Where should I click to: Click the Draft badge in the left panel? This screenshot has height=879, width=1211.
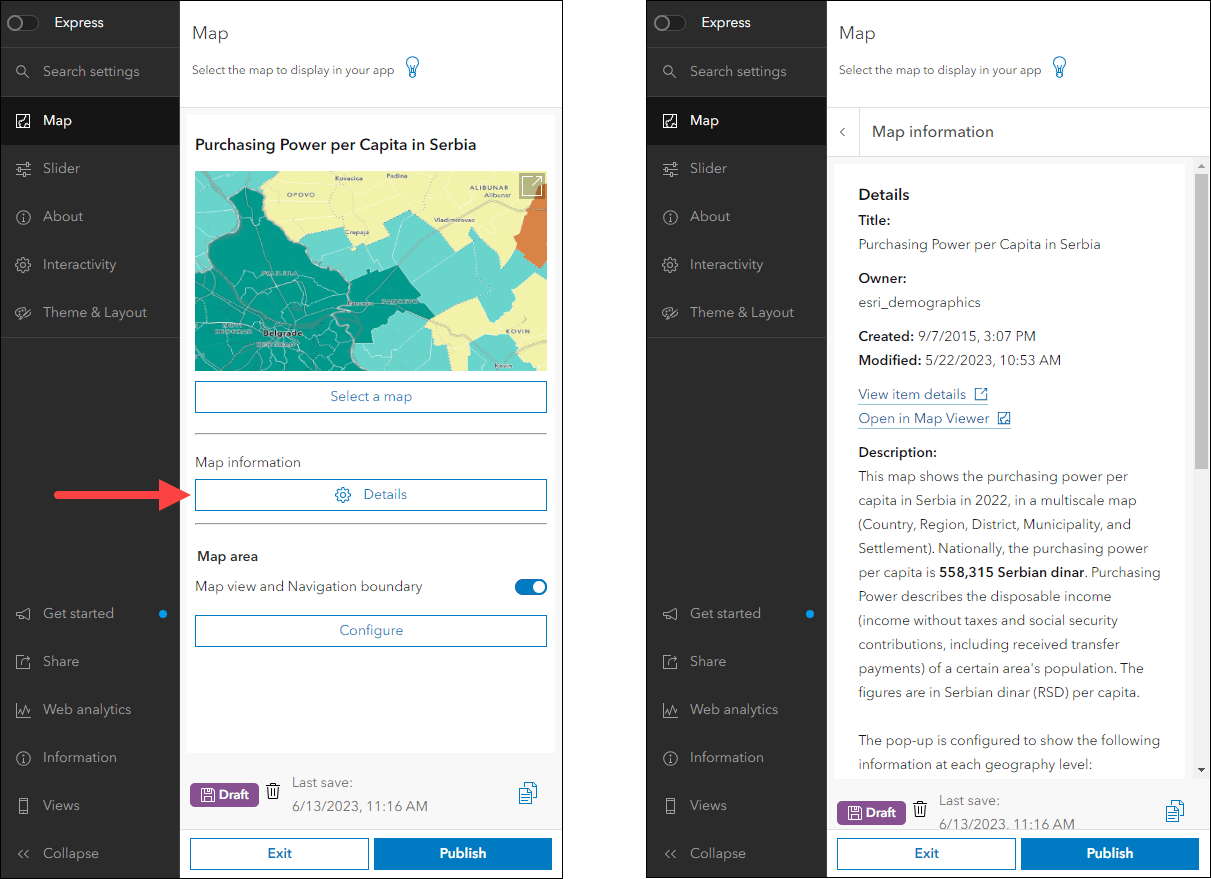click(224, 794)
